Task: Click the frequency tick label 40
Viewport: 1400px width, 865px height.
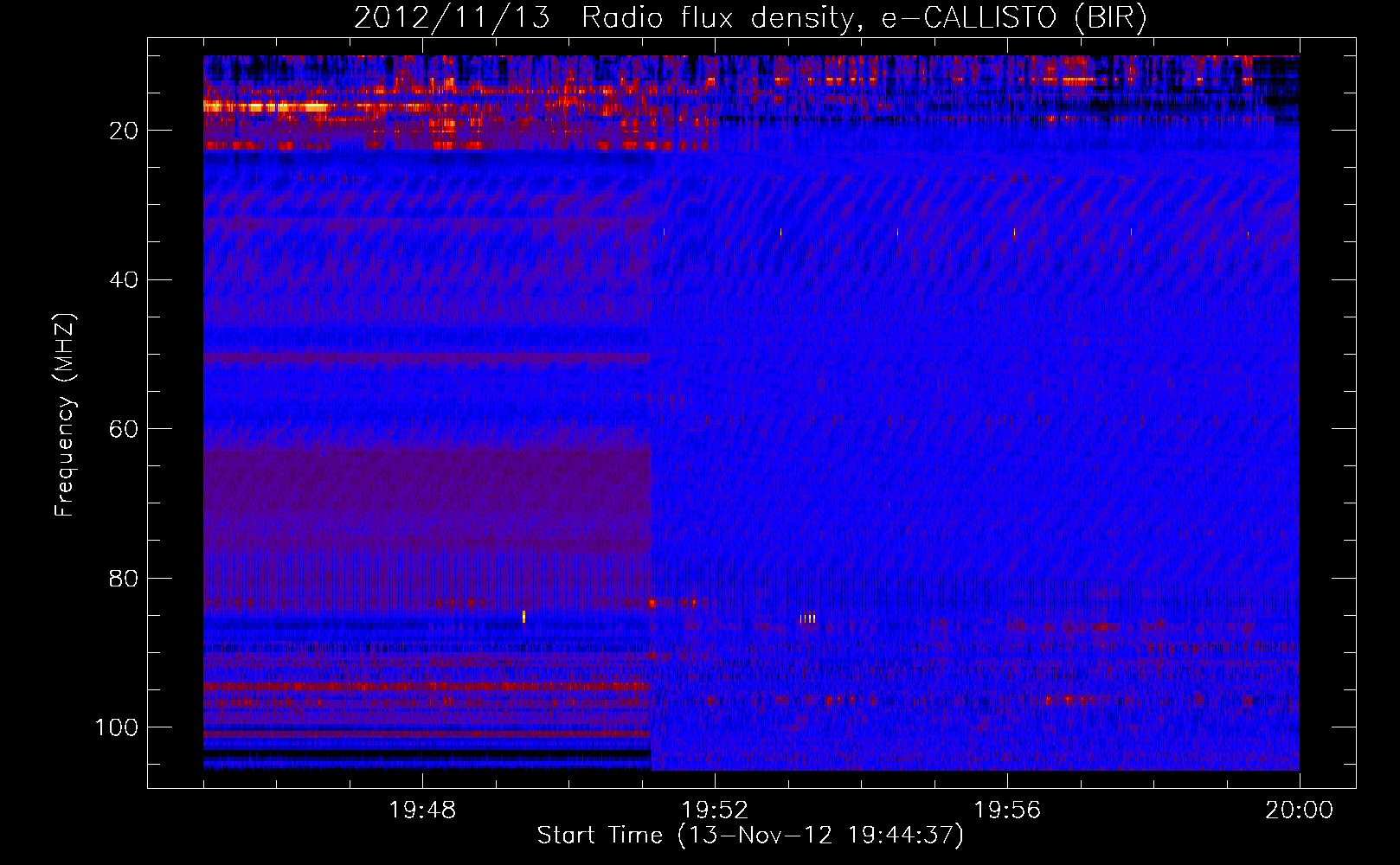Action: [125, 279]
